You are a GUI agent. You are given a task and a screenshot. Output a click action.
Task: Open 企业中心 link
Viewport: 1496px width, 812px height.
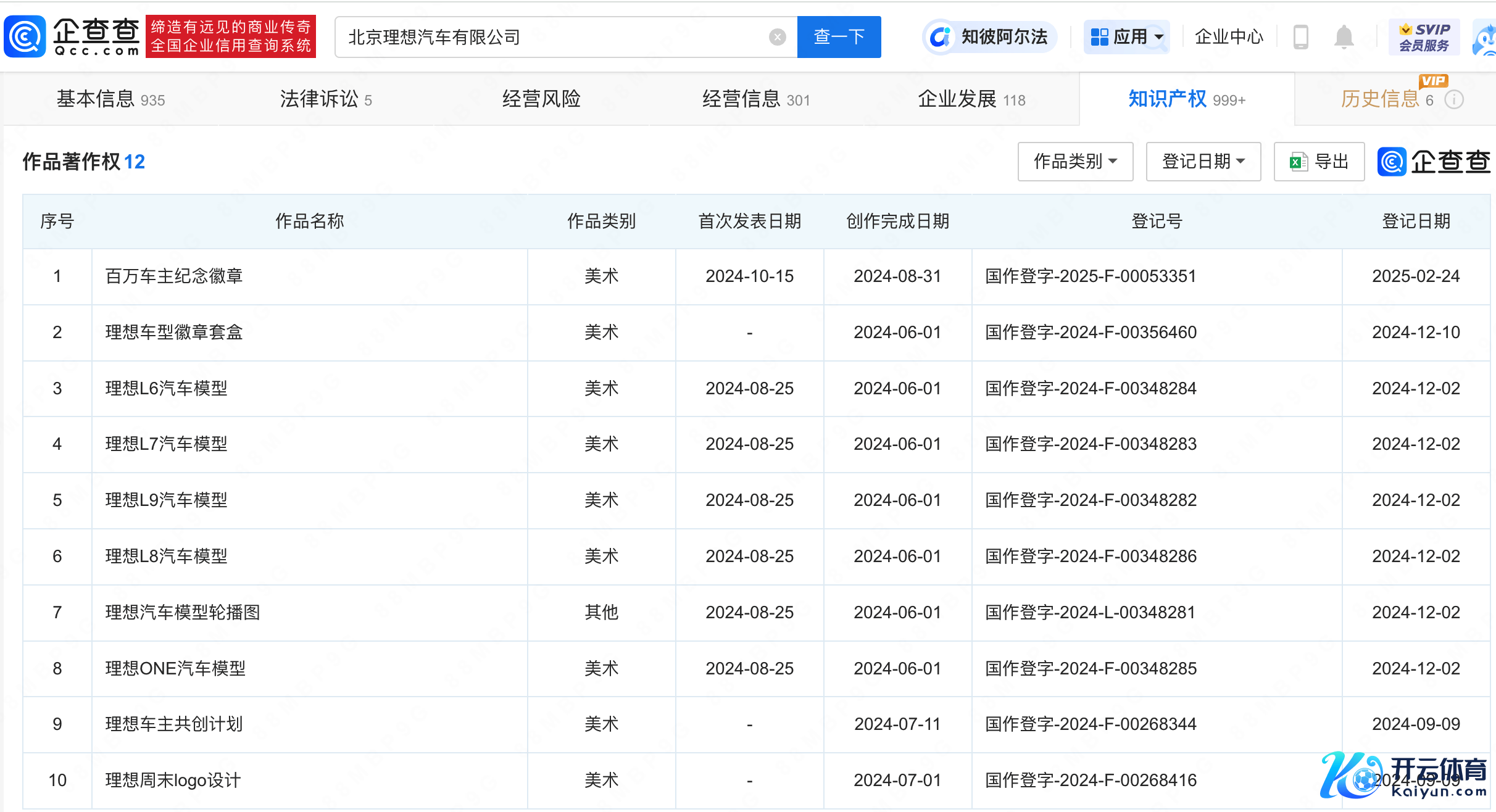point(1229,37)
